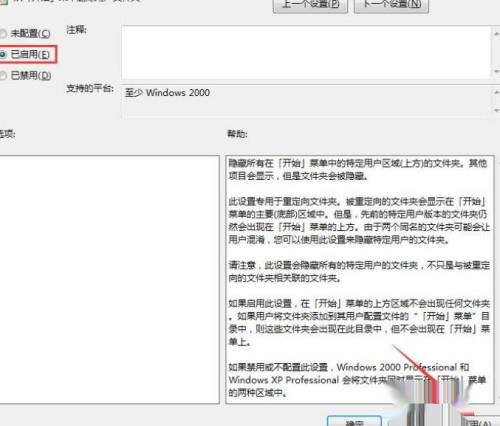Click the 支持的平台 label
Image resolution: width=500 pixels, height=426 pixels.
click(x=90, y=88)
